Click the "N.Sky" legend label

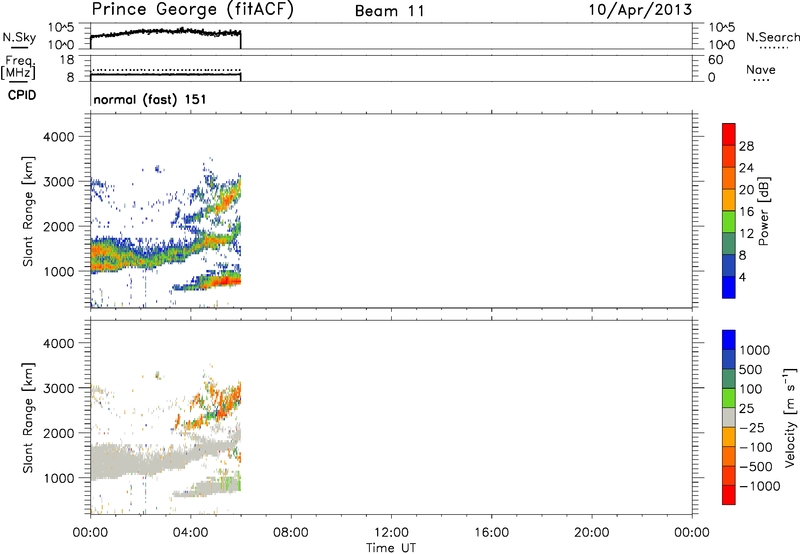point(19,37)
